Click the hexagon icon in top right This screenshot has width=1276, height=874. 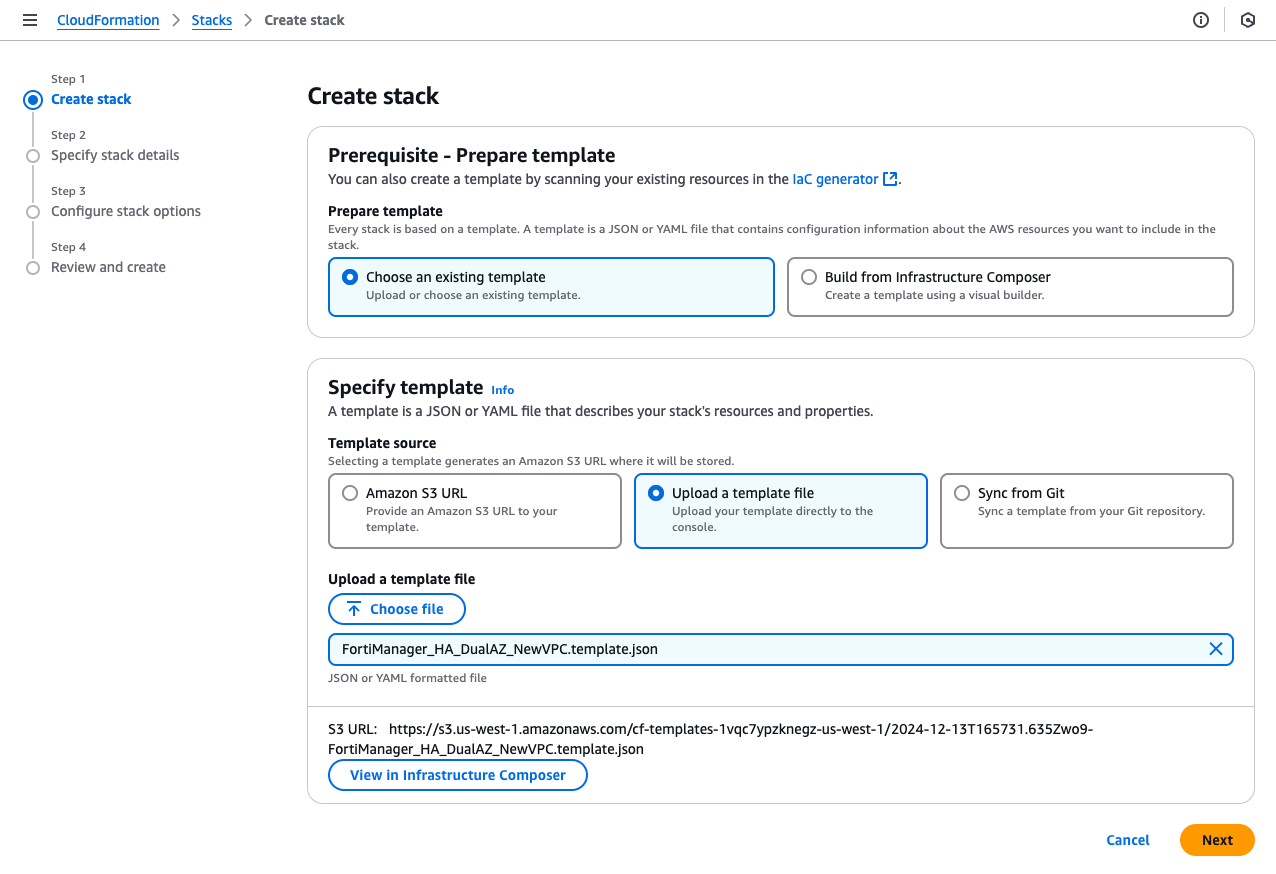[x=1248, y=20]
